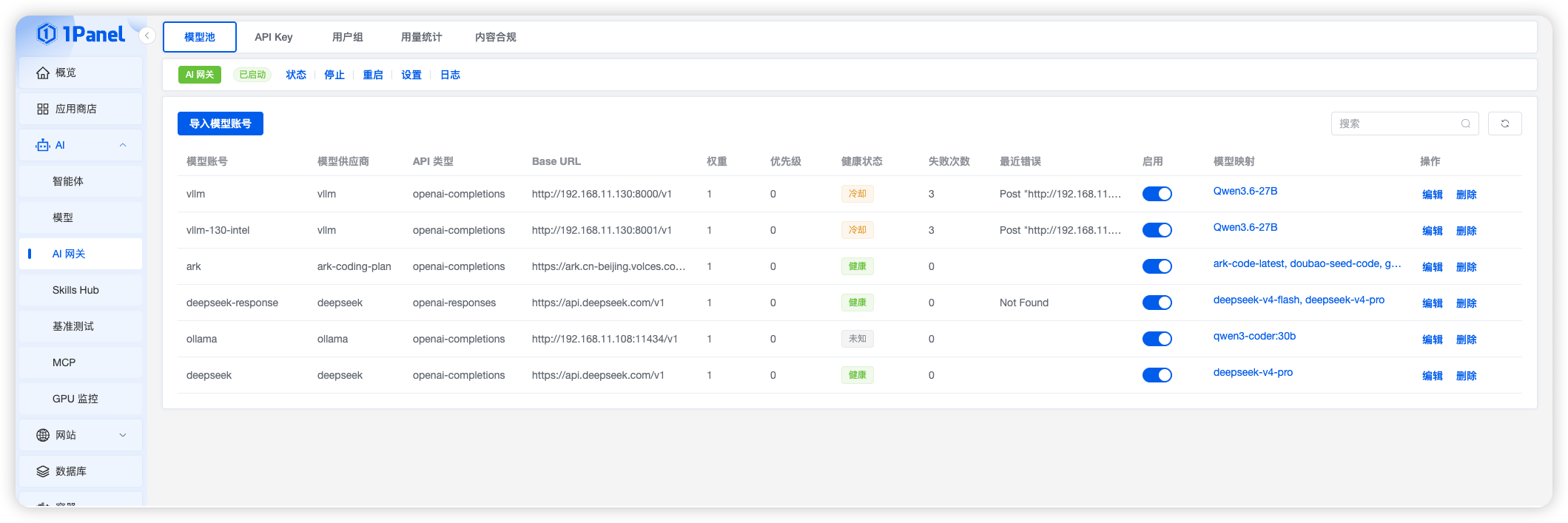Viewport: 1568px width, 523px height.
Task: Open the gateway 日志 link
Action: 450,75
